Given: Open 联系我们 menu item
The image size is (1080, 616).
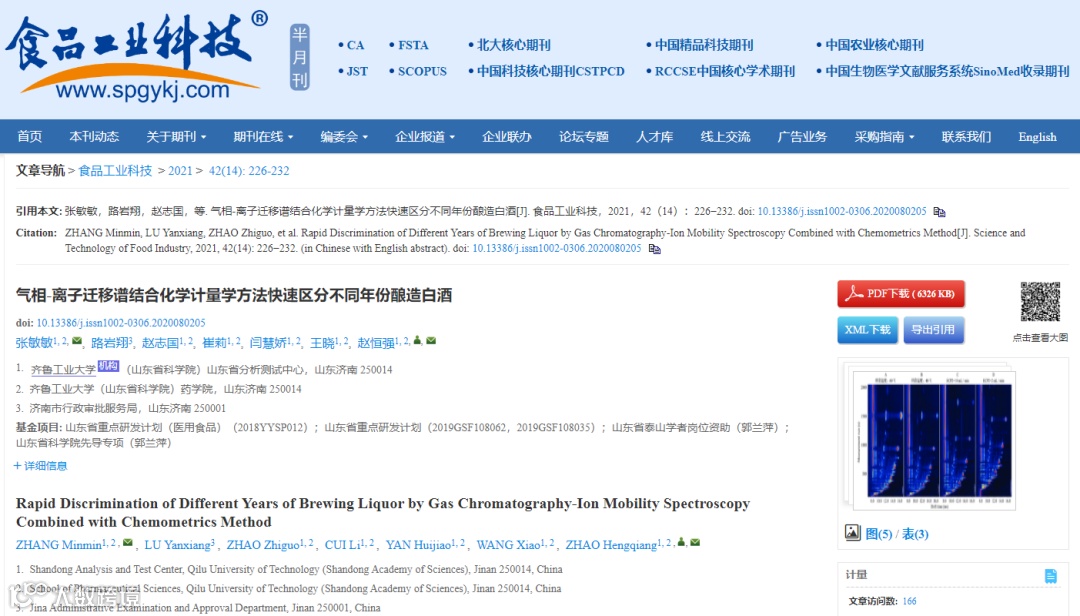Looking at the screenshot, I should click(966, 136).
